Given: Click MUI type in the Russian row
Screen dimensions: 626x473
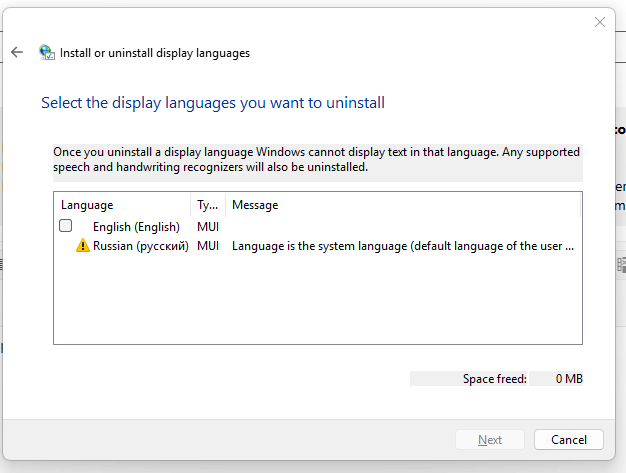Looking at the screenshot, I should [208, 246].
